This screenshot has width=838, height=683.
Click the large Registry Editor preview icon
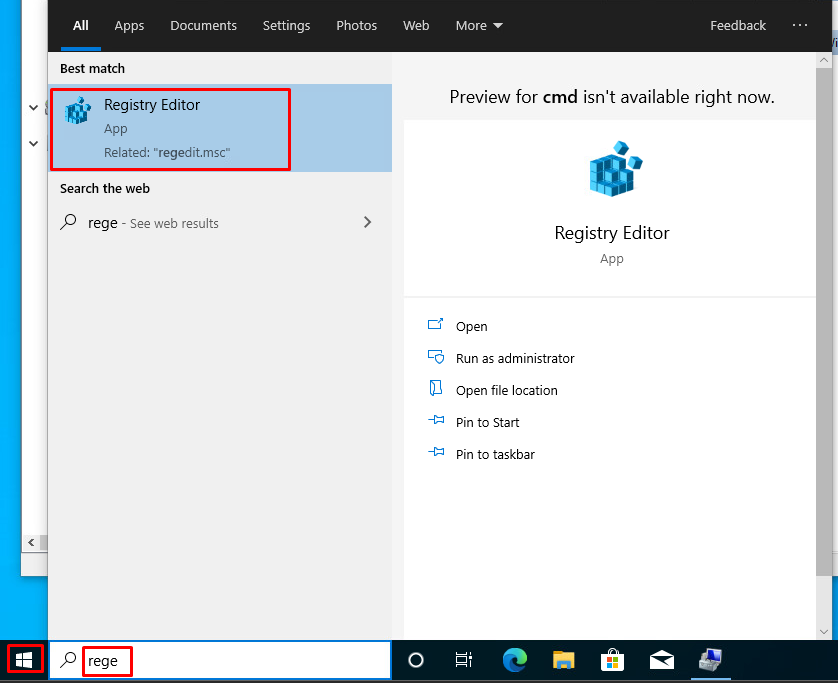coord(615,169)
